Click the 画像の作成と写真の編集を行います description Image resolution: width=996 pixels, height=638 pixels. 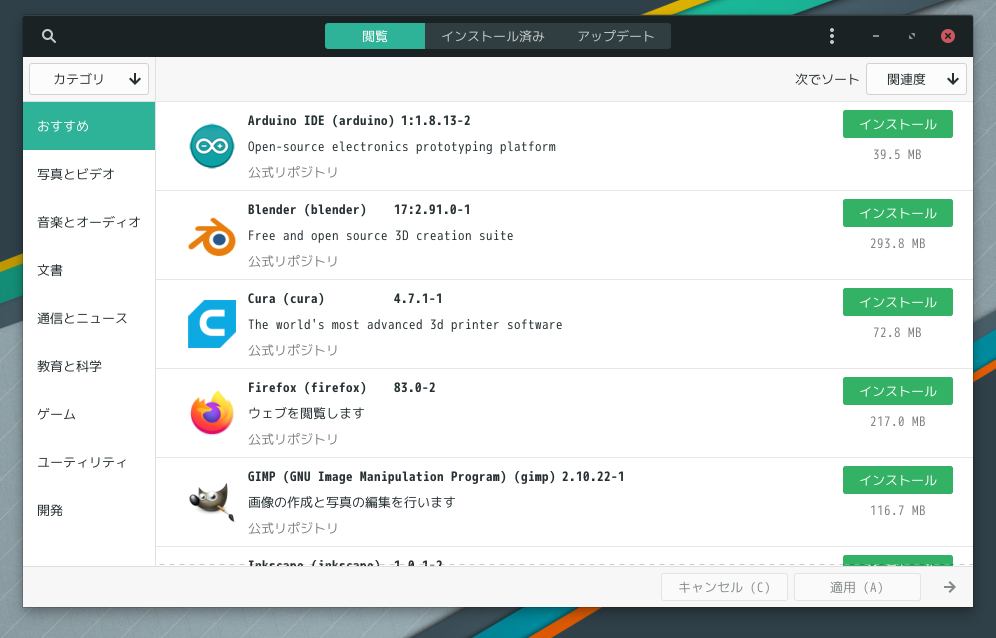pyautogui.click(x=352, y=502)
